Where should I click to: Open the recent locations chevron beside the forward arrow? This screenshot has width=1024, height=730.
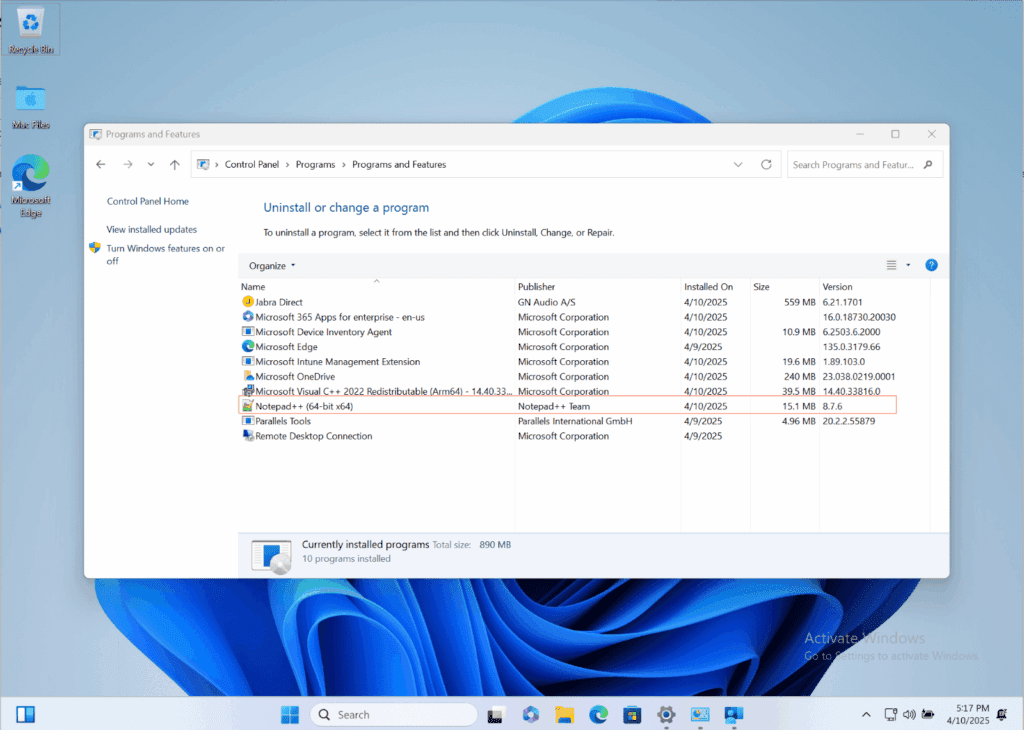[150, 164]
